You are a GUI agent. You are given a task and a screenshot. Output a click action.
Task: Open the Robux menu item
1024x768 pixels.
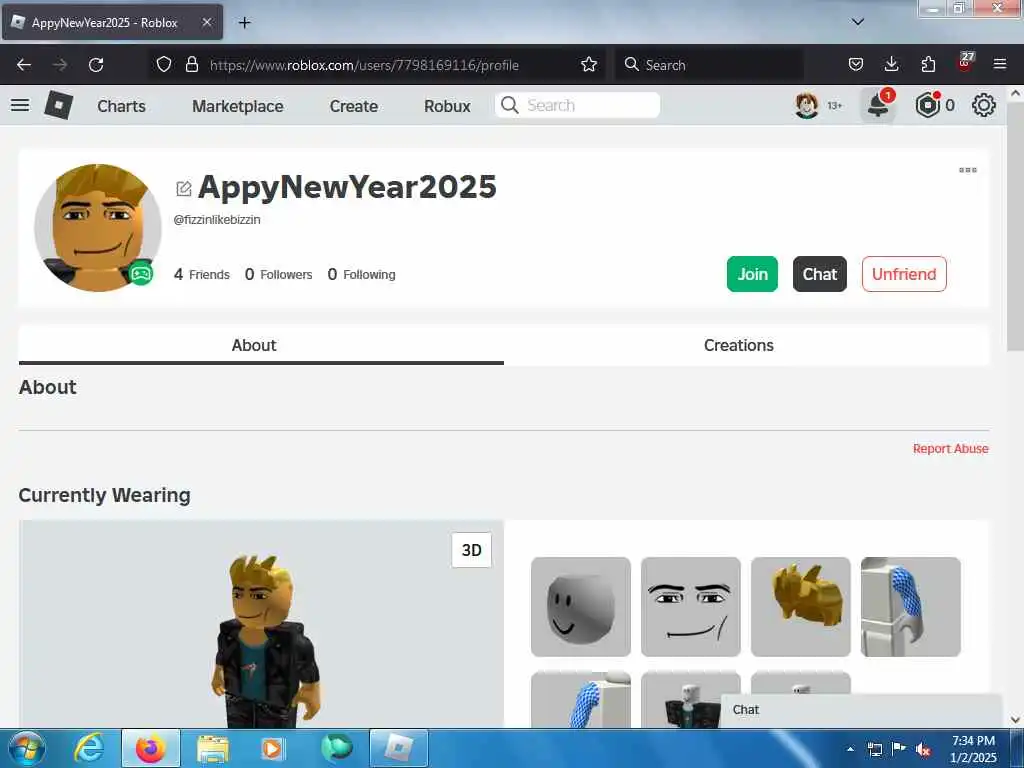coord(447,106)
